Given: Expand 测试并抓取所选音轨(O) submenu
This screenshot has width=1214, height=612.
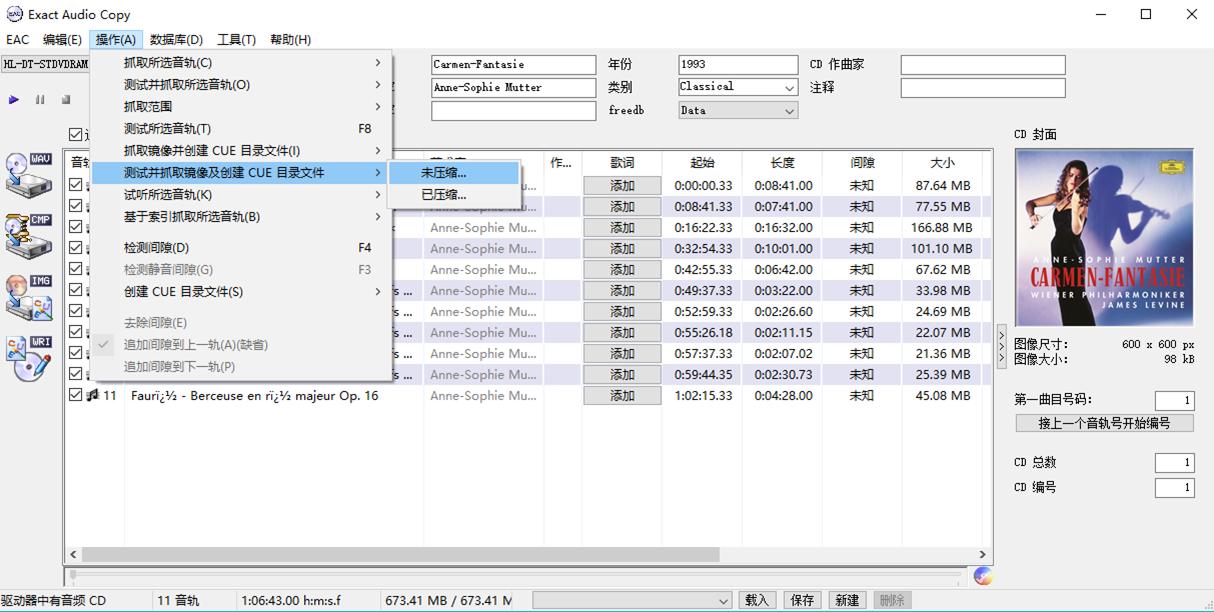Looking at the screenshot, I should point(242,84).
